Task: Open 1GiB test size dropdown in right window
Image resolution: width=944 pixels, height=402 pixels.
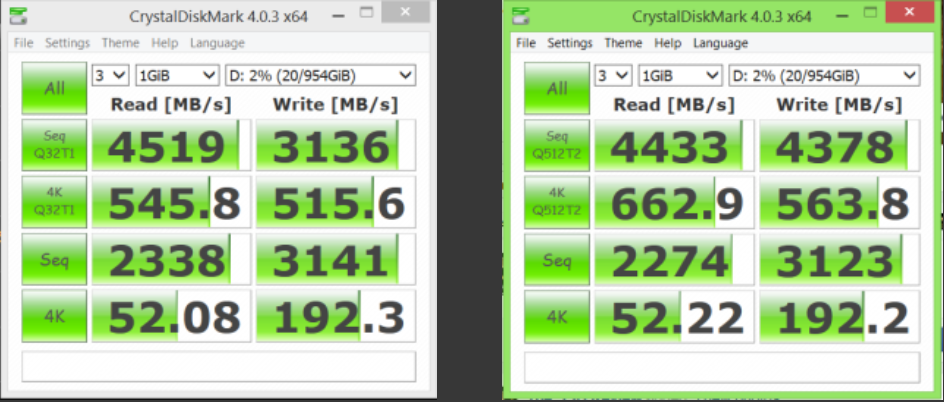Action: pos(680,75)
